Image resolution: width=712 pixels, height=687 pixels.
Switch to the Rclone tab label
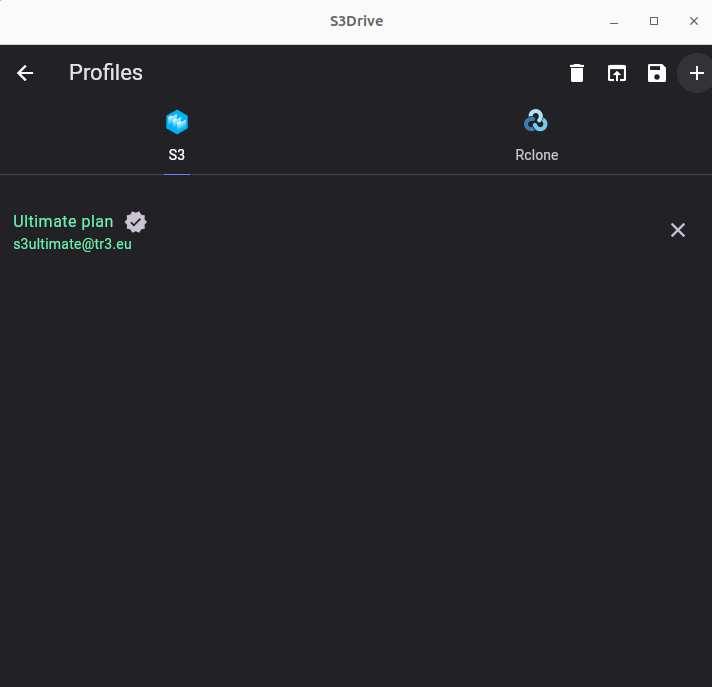coord(536,155)
